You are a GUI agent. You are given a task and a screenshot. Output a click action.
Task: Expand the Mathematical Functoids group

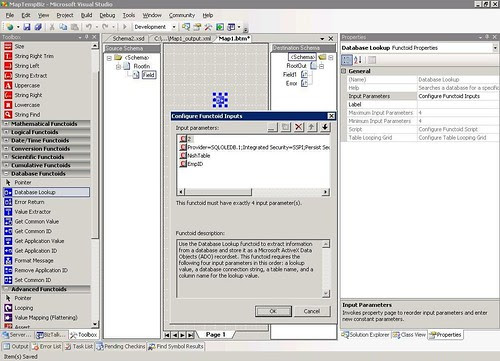[x=6, y=124]
